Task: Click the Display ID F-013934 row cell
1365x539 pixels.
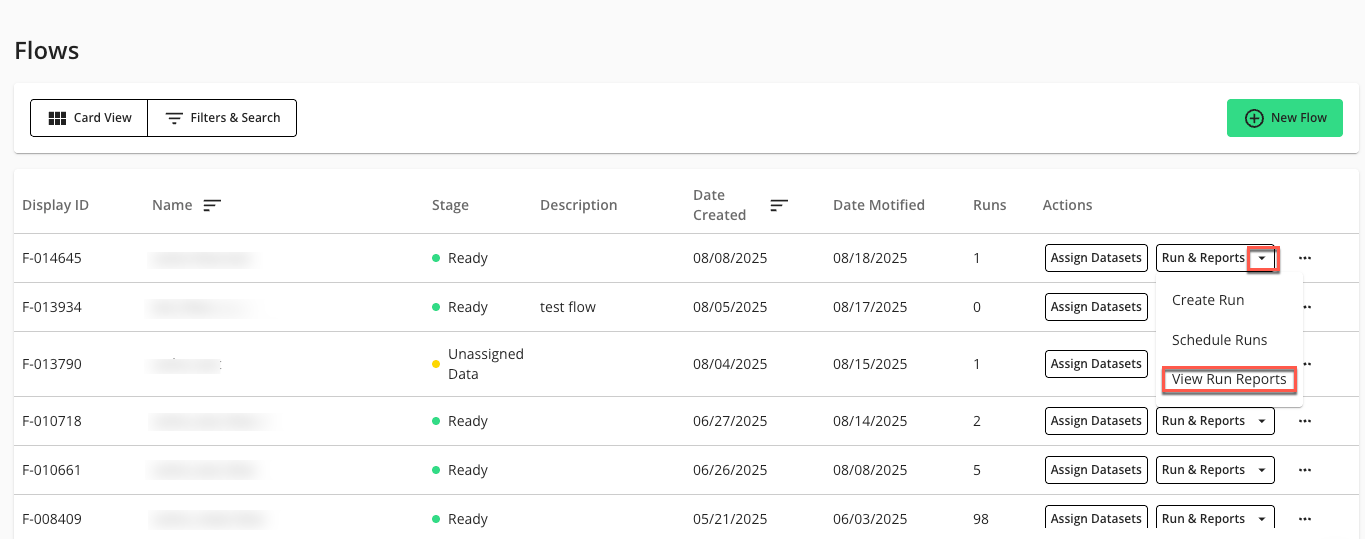Action: 52,307
